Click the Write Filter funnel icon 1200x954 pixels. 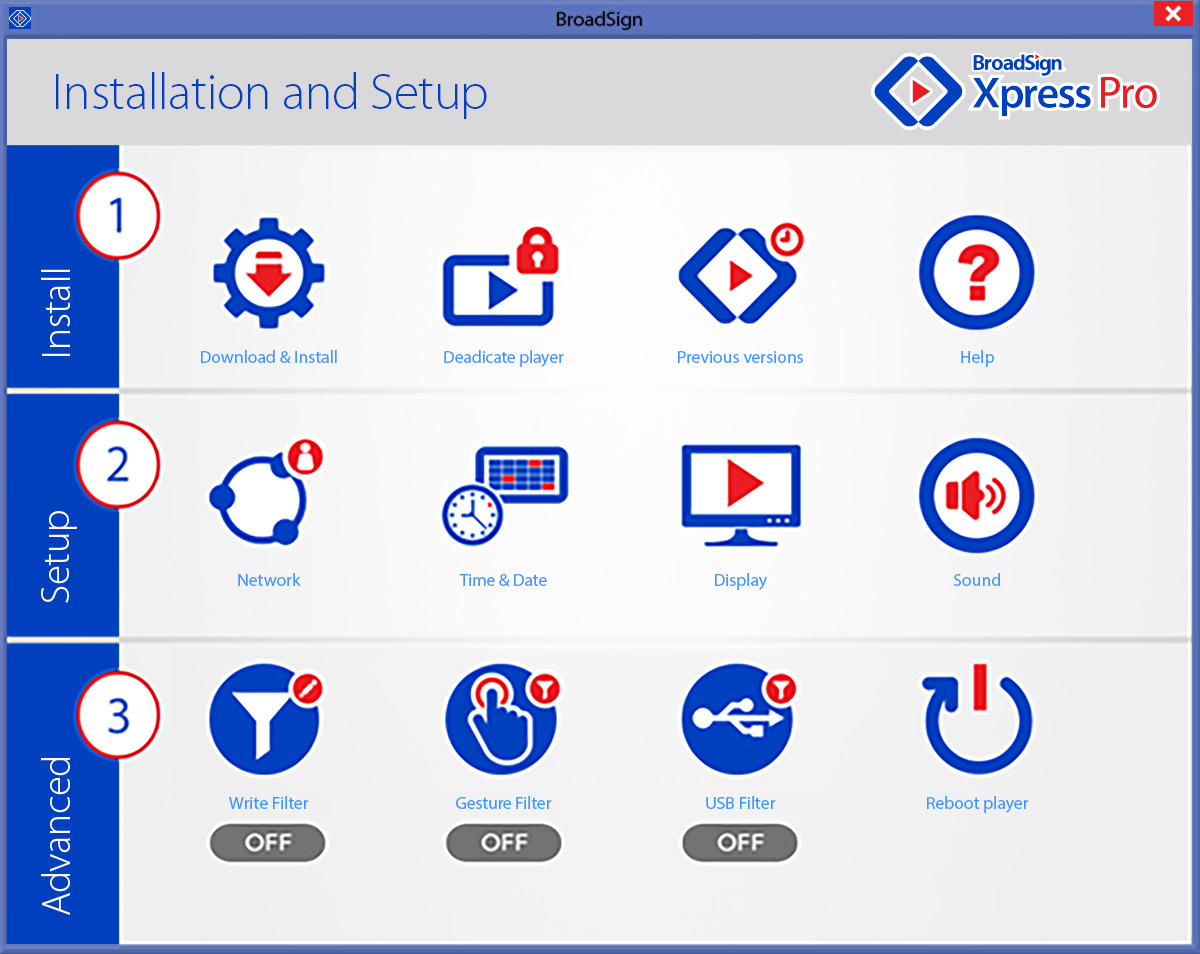coord(267,719)
